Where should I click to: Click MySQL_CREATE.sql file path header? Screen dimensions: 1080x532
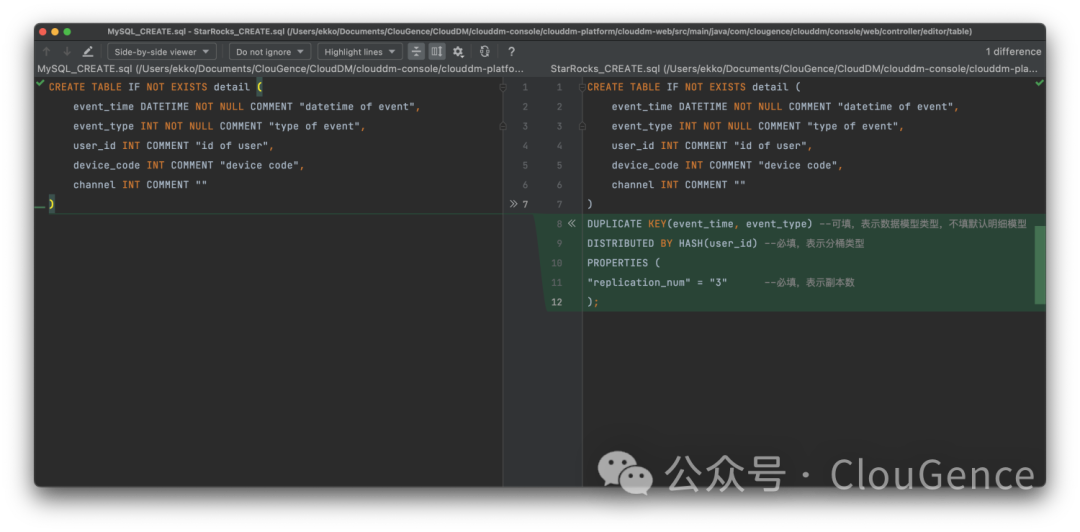click(x=280, y=69)
